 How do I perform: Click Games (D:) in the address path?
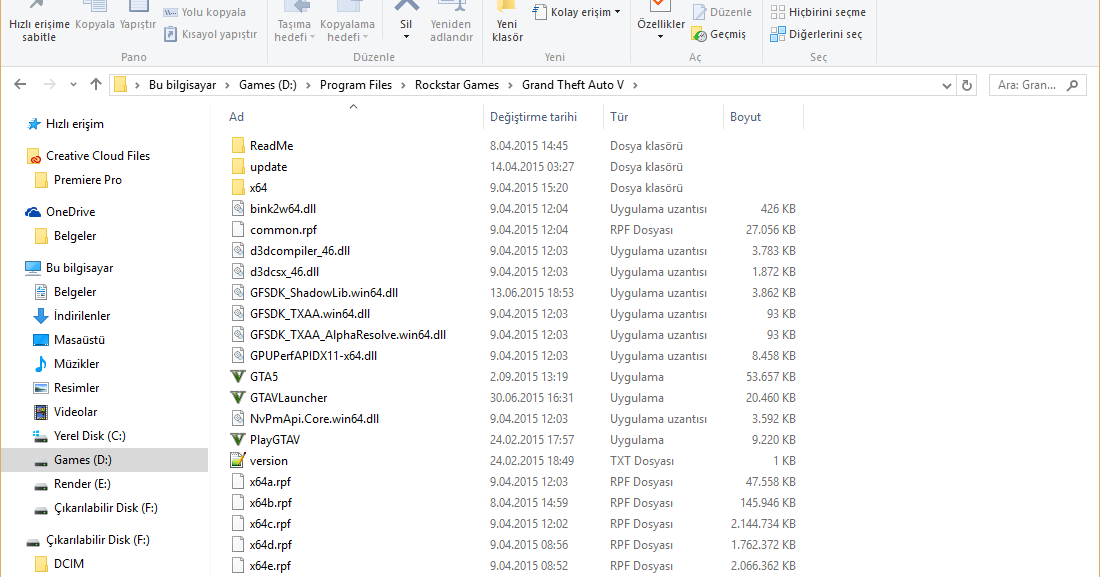point(268,85)
